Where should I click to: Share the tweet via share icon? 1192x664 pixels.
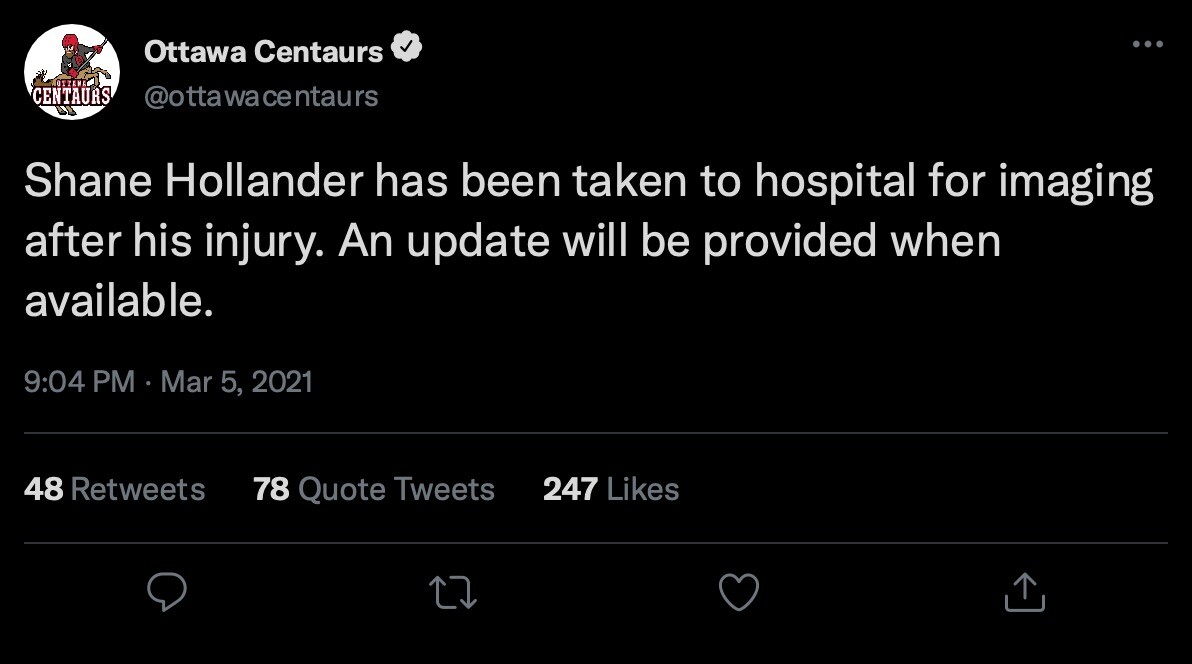[1023, 592]
